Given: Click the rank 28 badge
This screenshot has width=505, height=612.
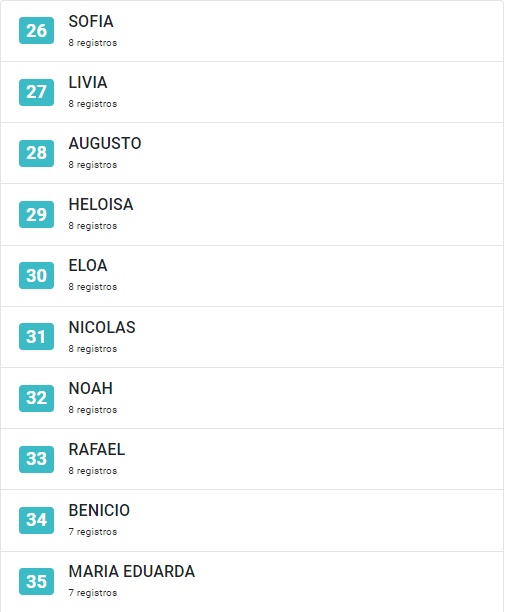Looking at the screenshot, I should 36,153.
